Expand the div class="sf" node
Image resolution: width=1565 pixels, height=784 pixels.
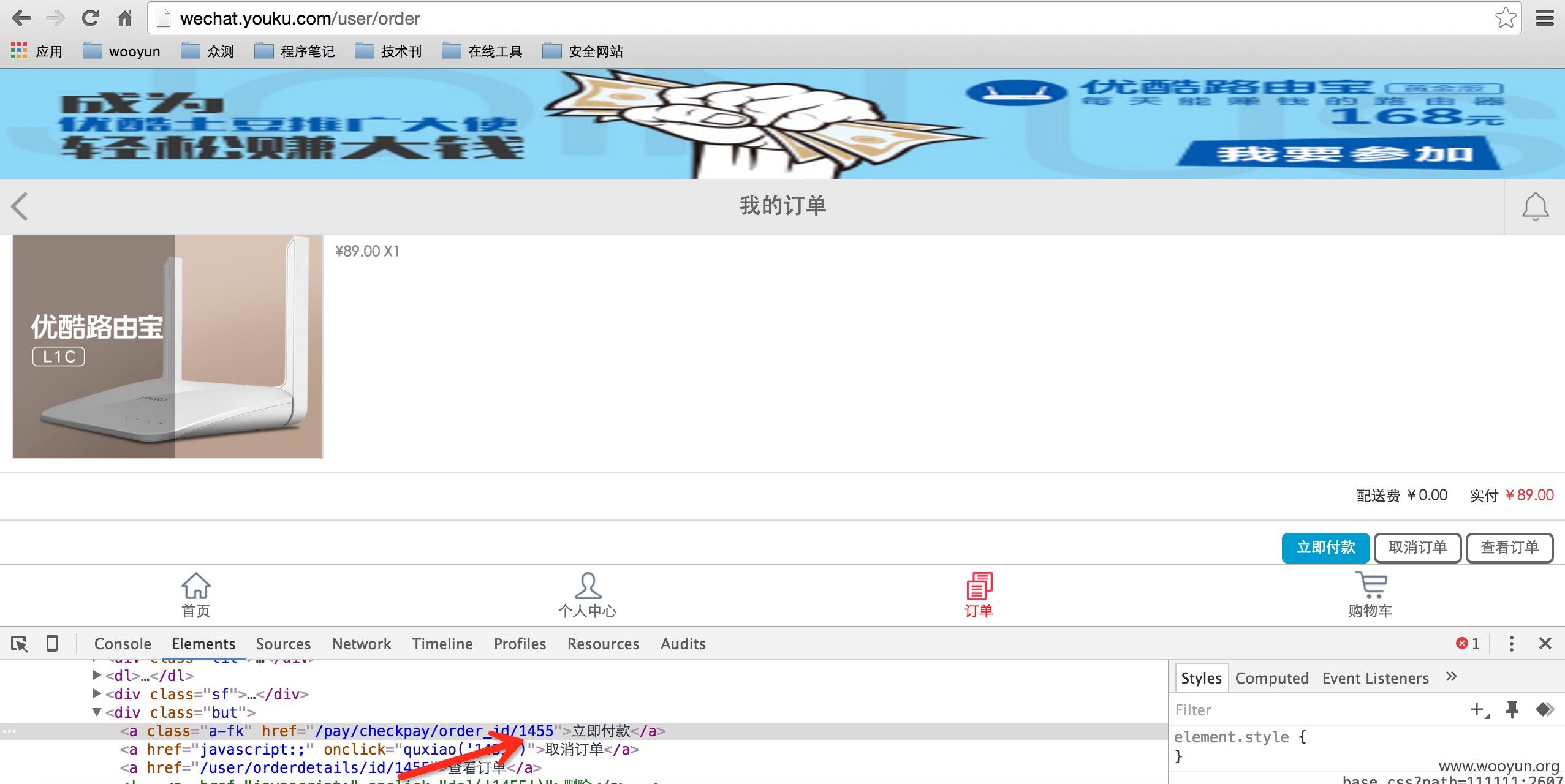97,694
